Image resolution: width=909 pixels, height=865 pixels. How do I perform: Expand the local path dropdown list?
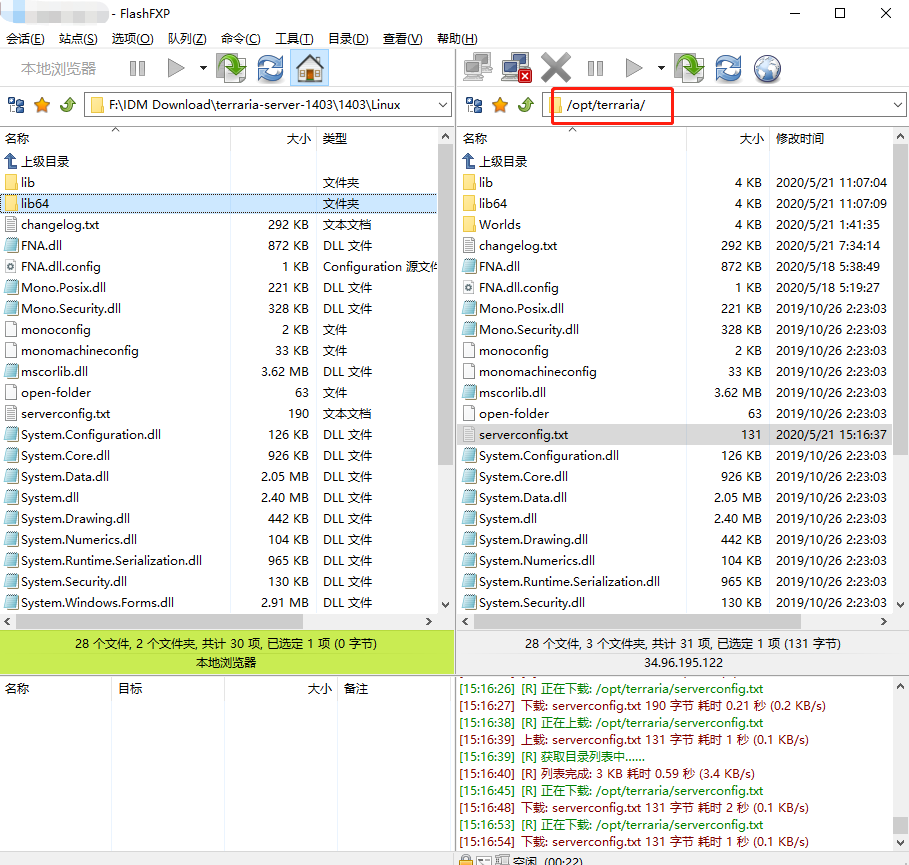[x=443, y=105]
